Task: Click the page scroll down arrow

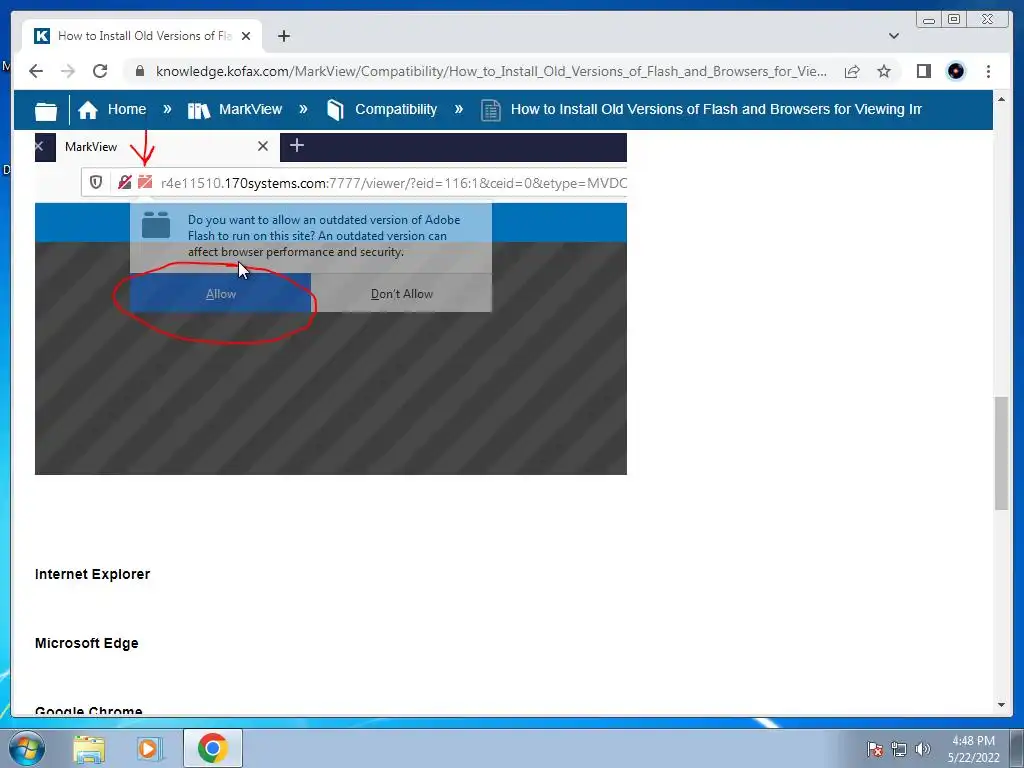Action: point(1001,705)
